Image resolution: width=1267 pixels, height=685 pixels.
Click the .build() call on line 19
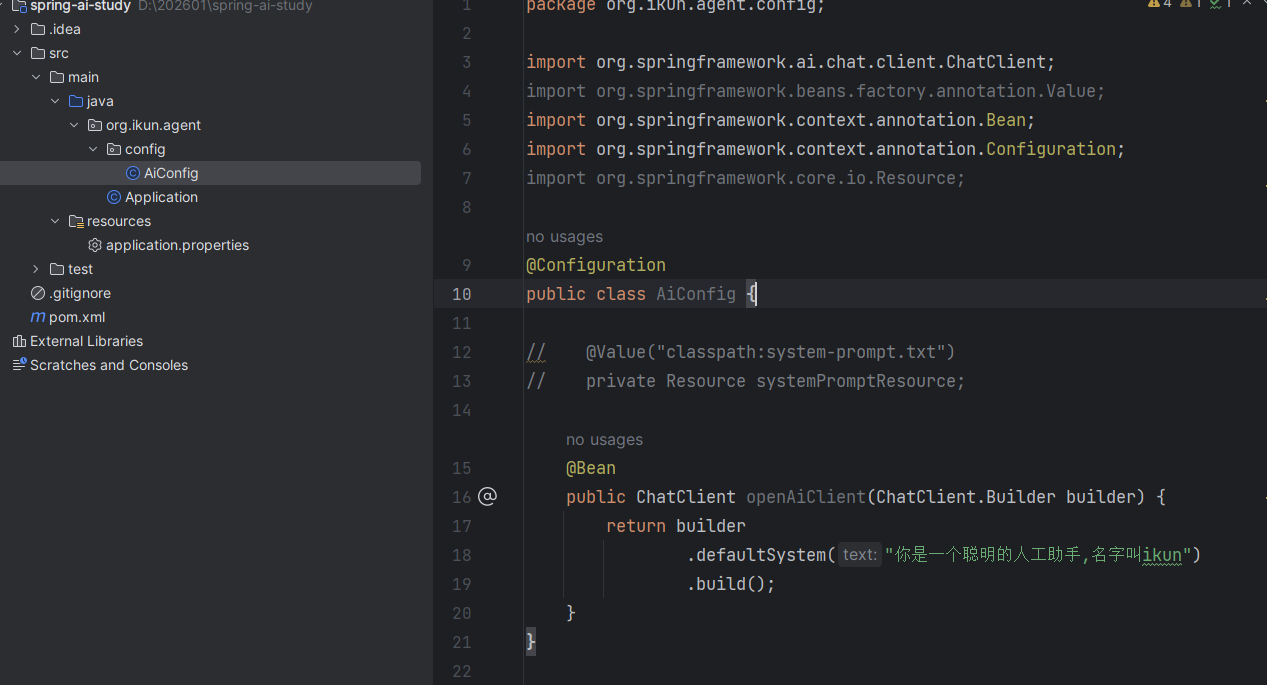pos(731,584)
